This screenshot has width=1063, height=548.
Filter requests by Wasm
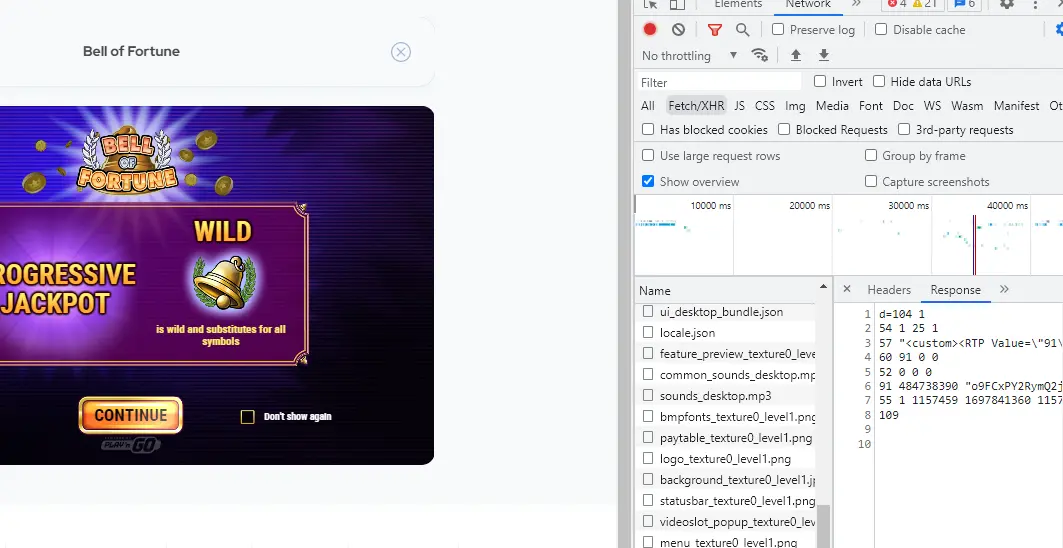click(x=967, y=106)
